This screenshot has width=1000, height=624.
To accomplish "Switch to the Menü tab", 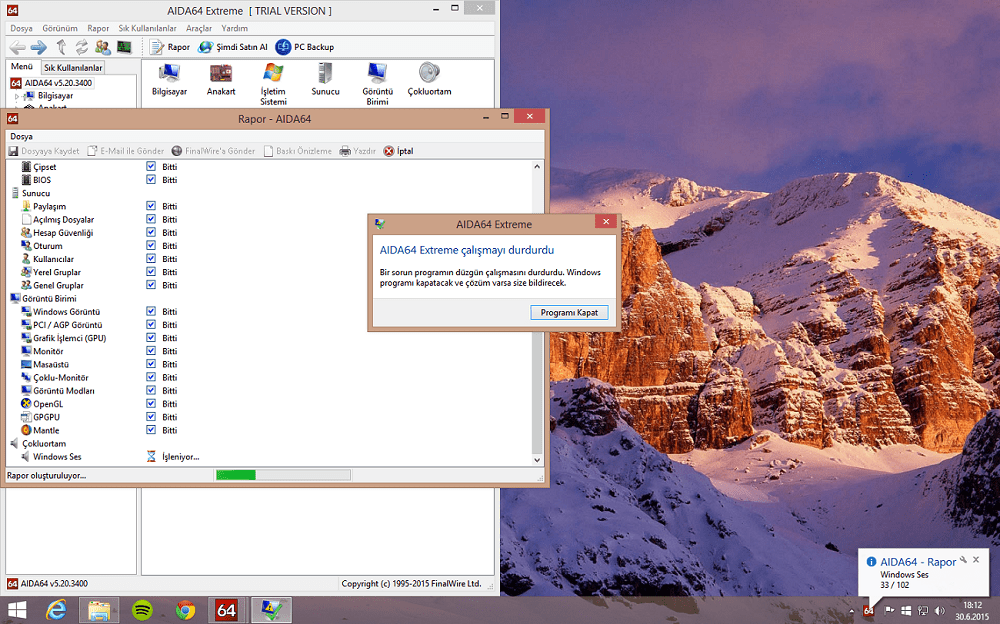I will tap(22, 67).
